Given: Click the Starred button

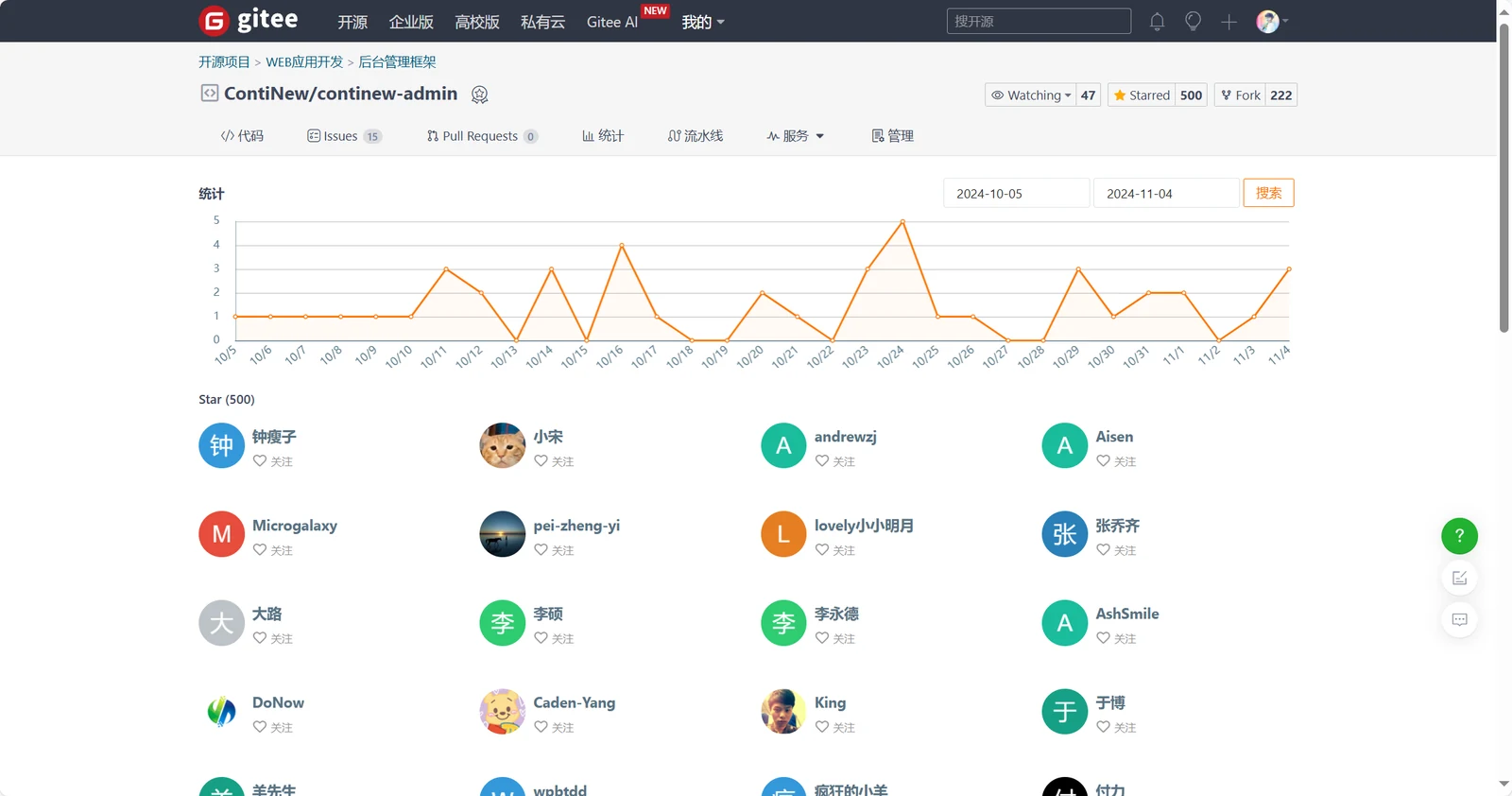Looking at the screenshot, I should (x=1142, y=95).
